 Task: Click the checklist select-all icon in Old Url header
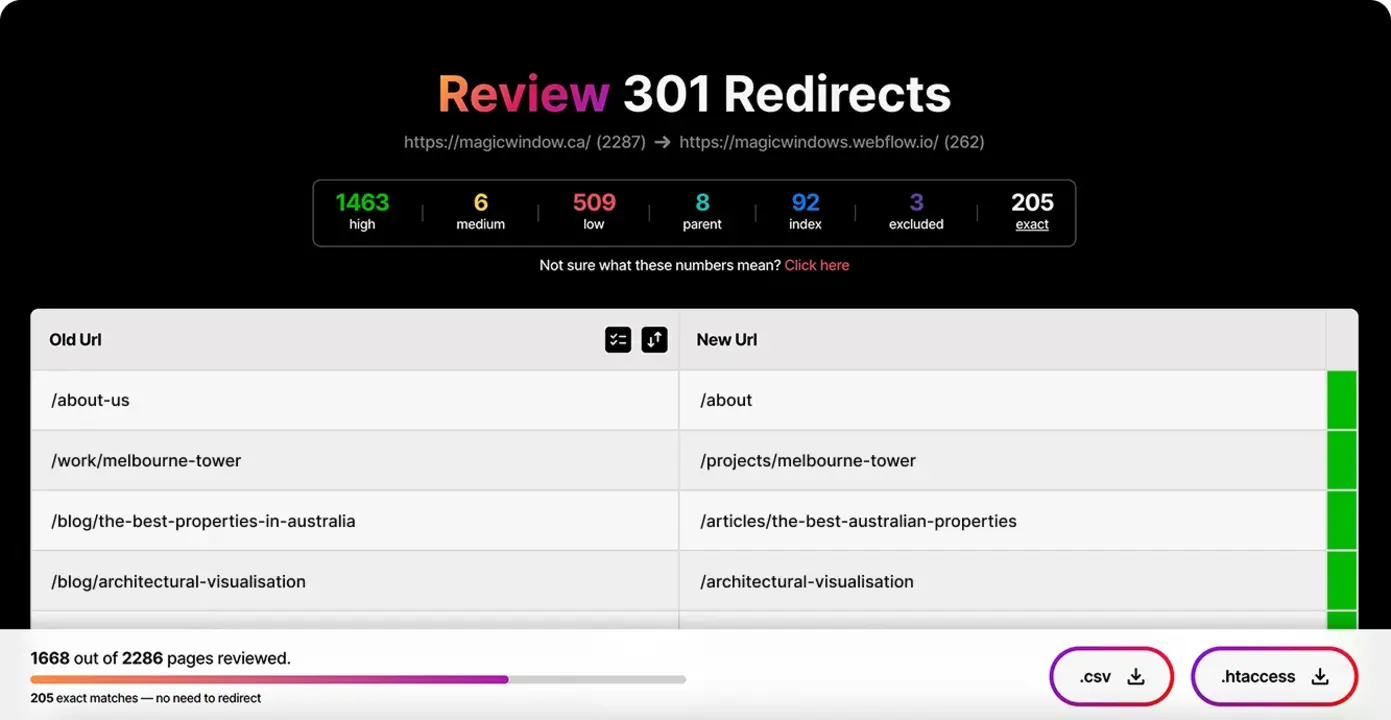pos(618,340)
